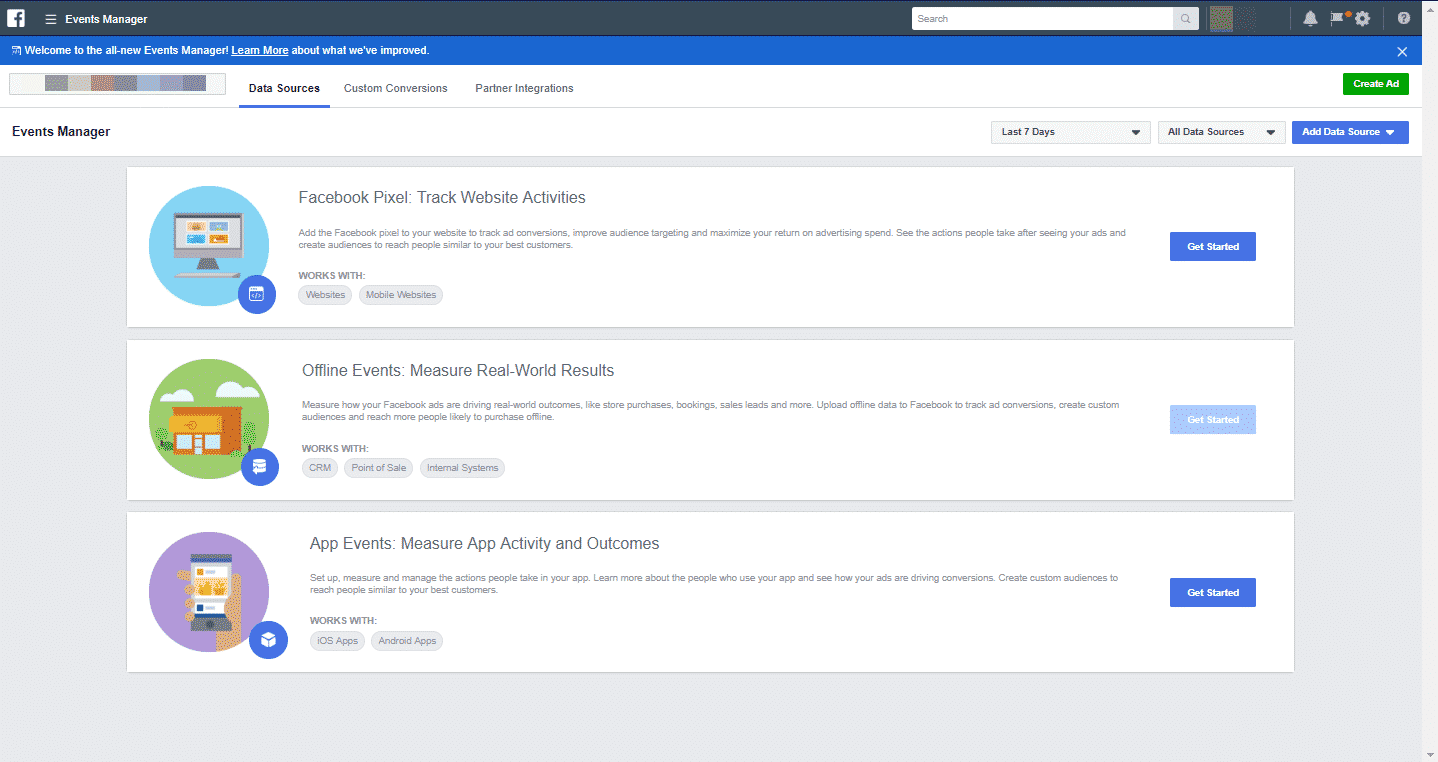Screen dimensions: 1438x762
Task: Open the hamburger navigation menu
Action: pyautogui.click(x=50, y=19)
